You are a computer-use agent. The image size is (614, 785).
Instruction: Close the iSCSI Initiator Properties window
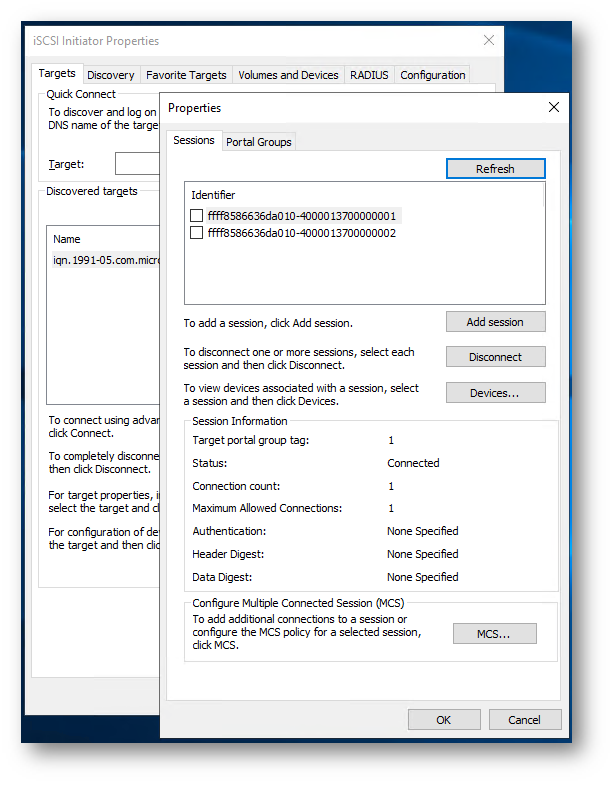[489, 40]
